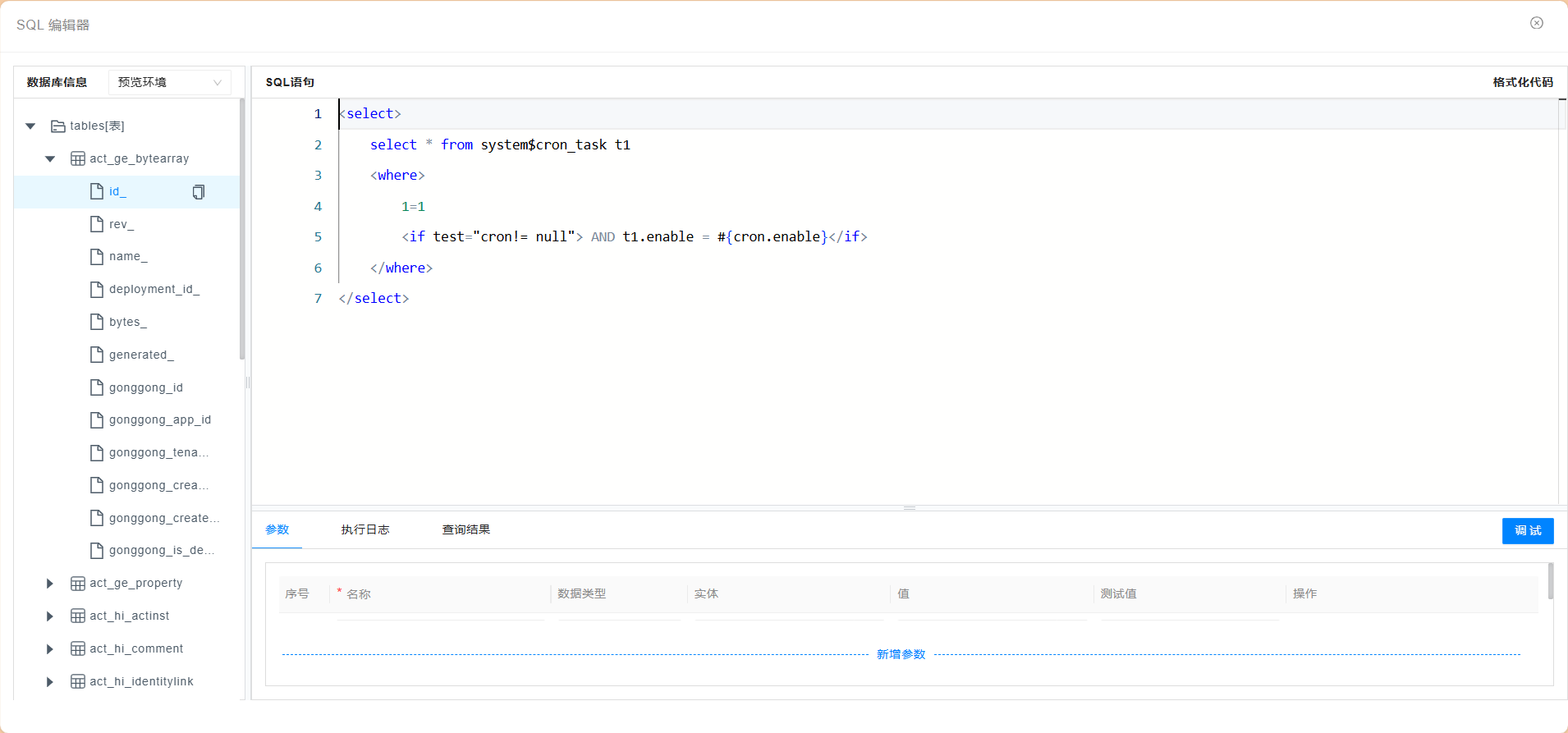Switch to the 查询结果 tab
The image size is (1568, 733).
[465, 529]
